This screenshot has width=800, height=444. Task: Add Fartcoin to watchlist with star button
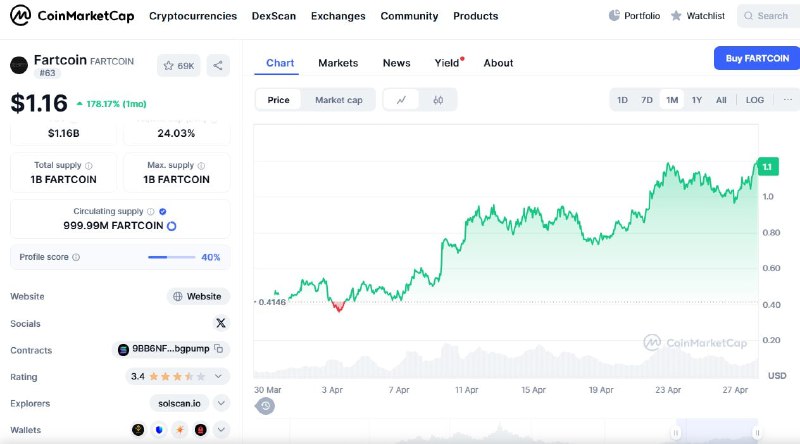tap(179, 65)
